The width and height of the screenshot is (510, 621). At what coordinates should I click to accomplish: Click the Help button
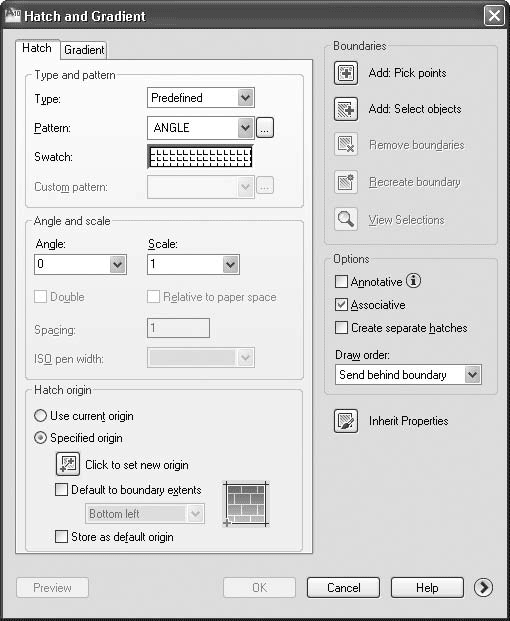427,587
